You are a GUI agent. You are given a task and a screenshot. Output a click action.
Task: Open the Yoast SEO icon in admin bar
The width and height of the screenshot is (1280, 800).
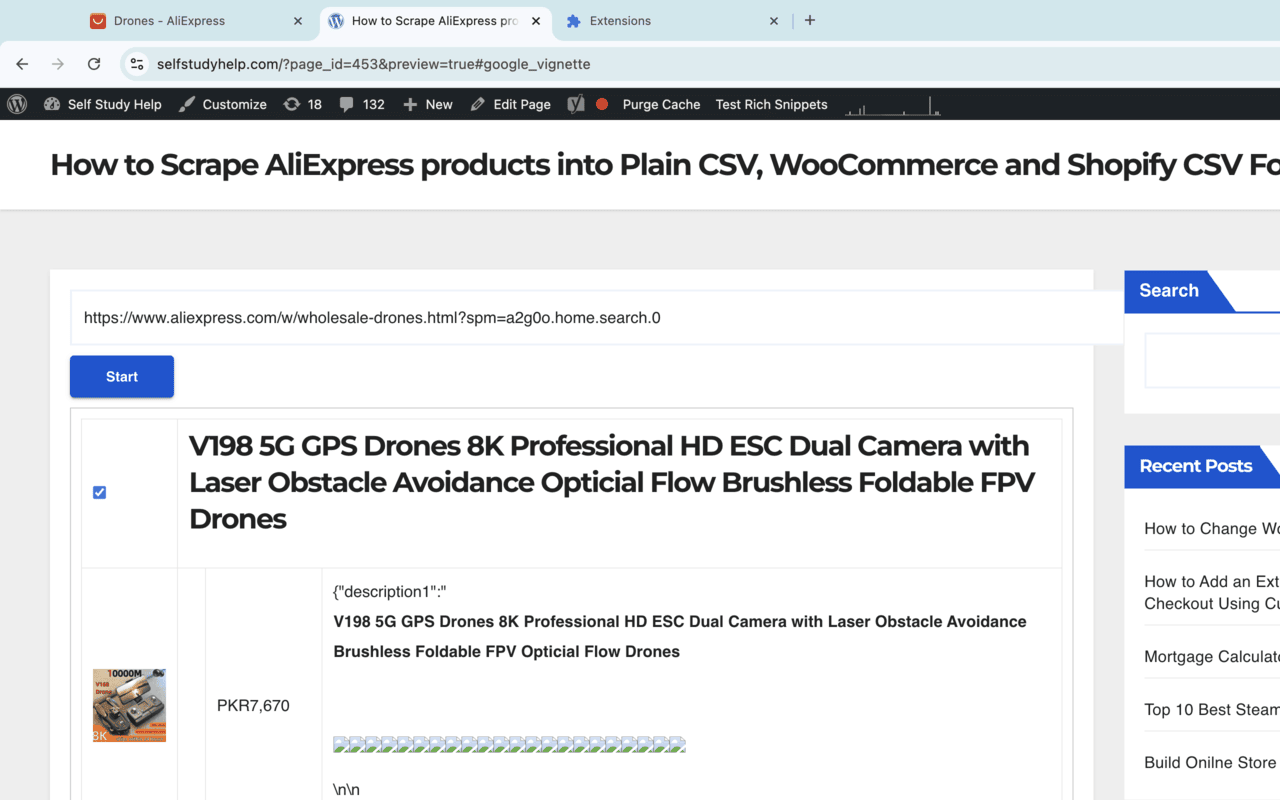coord(575,103)
